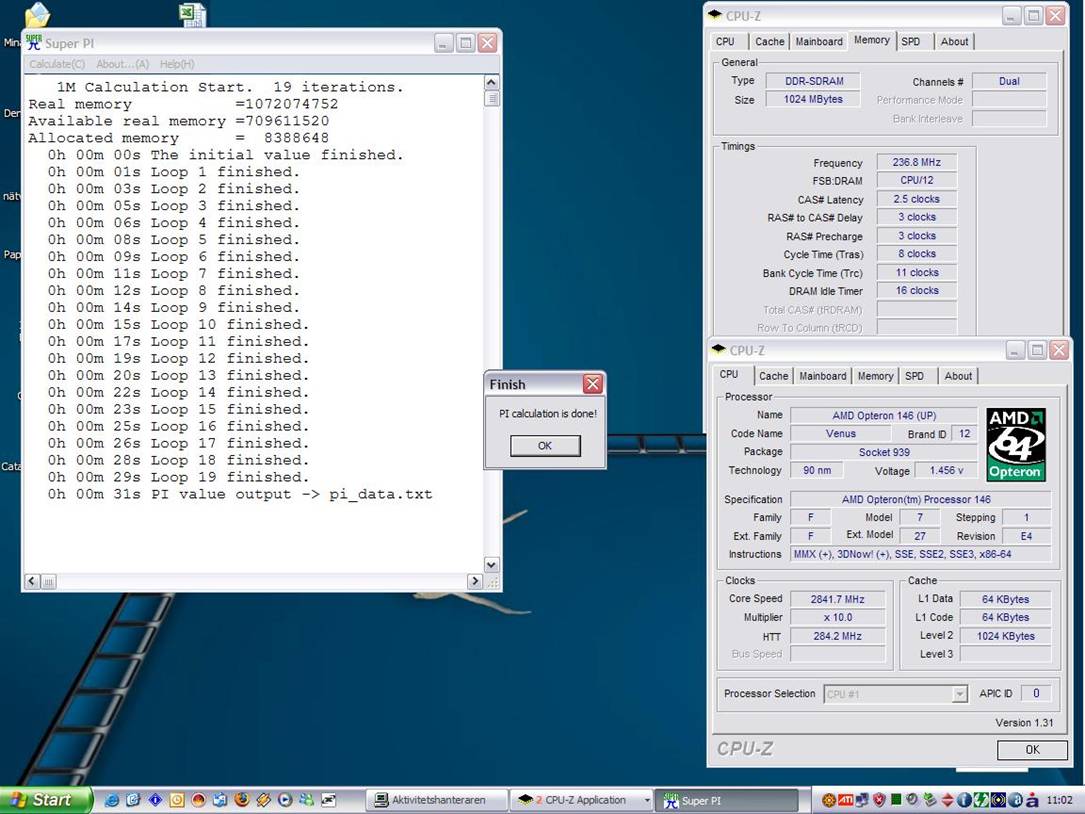Expand the Processor Selection dropdown

(x=959, y=694)
